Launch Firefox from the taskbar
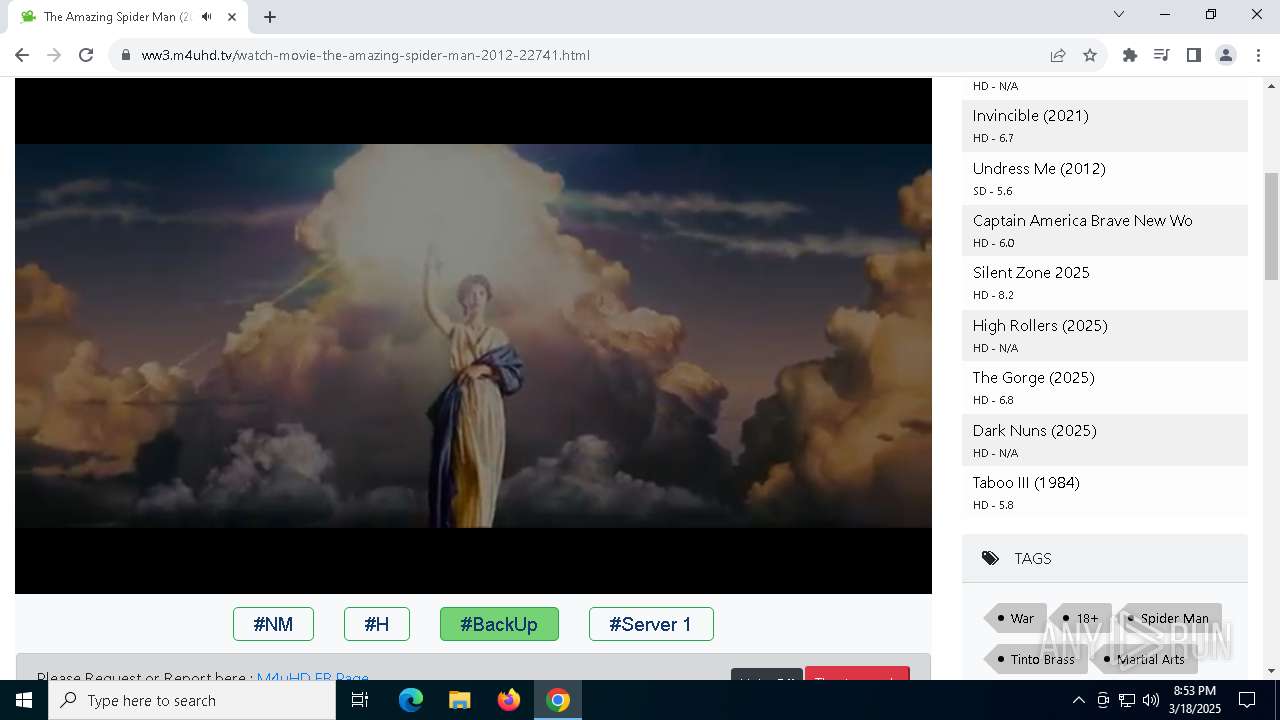This screenshot has height=720, width=1280. (509, 700)
